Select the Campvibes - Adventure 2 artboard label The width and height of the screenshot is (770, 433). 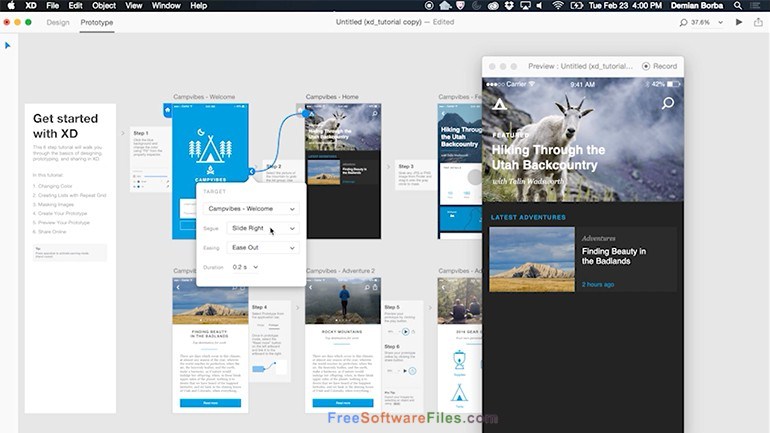pyautogui.click(x=340, y=271)
